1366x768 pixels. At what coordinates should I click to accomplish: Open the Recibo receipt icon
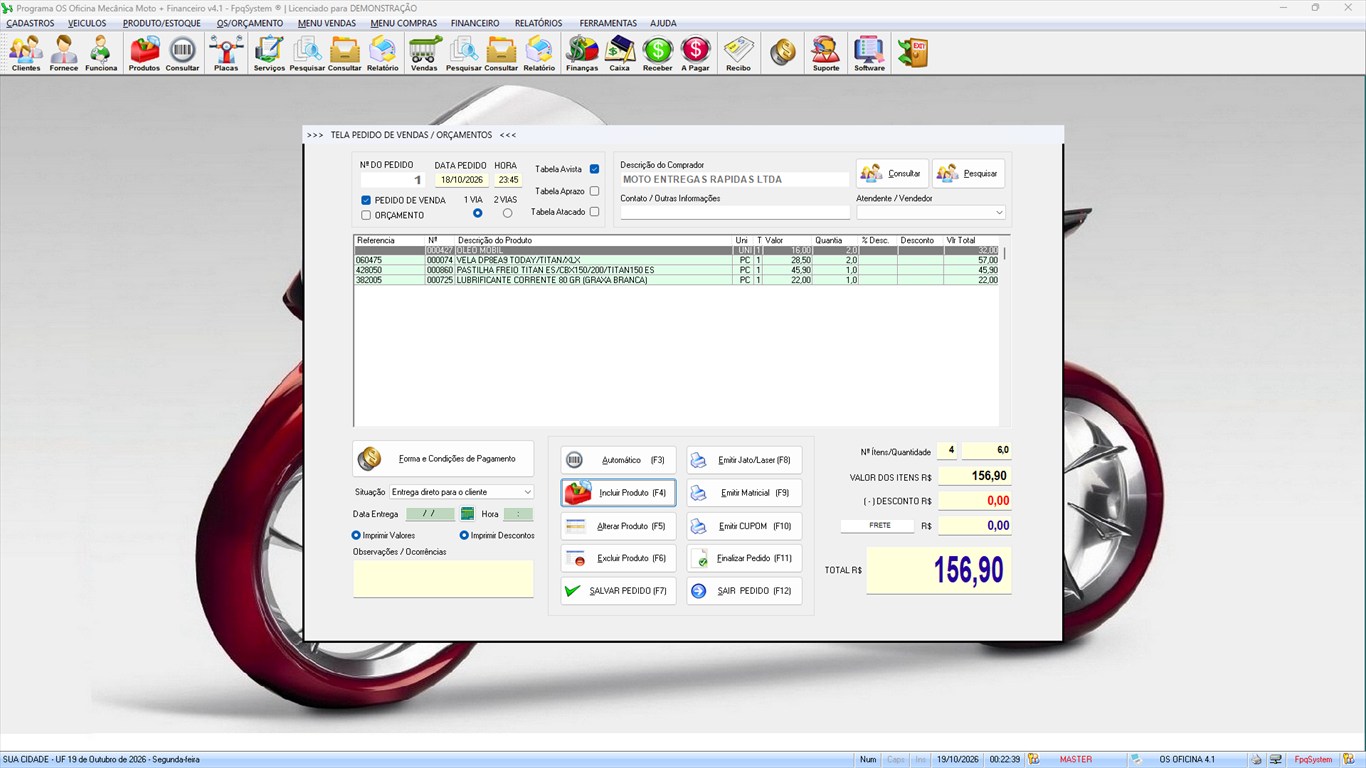[738, 53]
